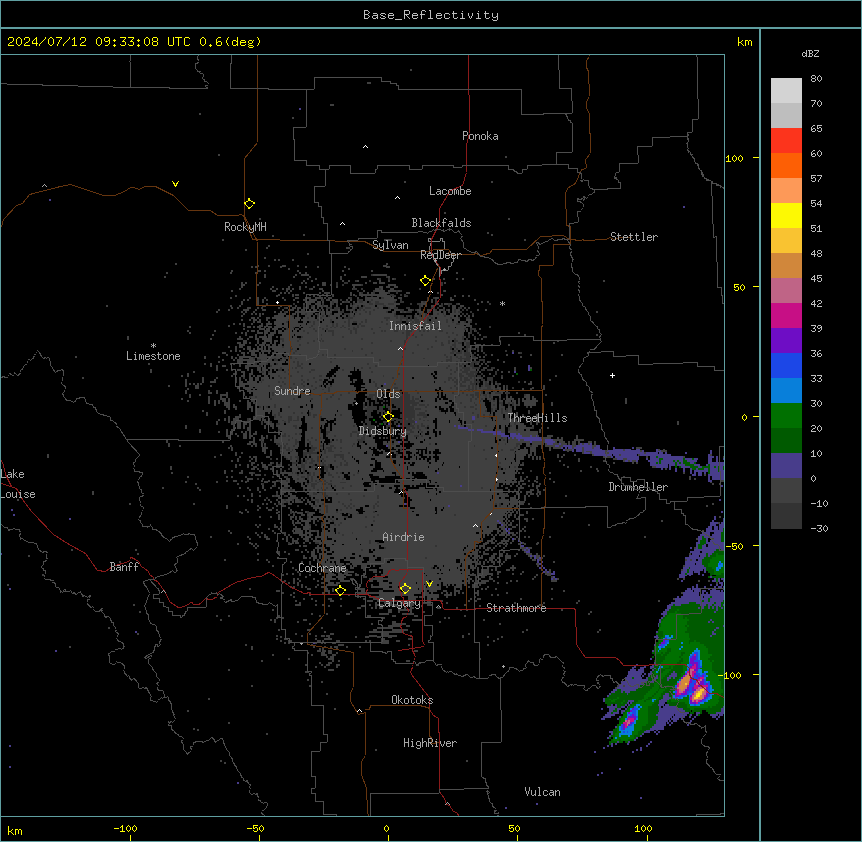This screenshot has width=862, height=842.
Task: Select the Innisfail label
Action: [415, 326]
